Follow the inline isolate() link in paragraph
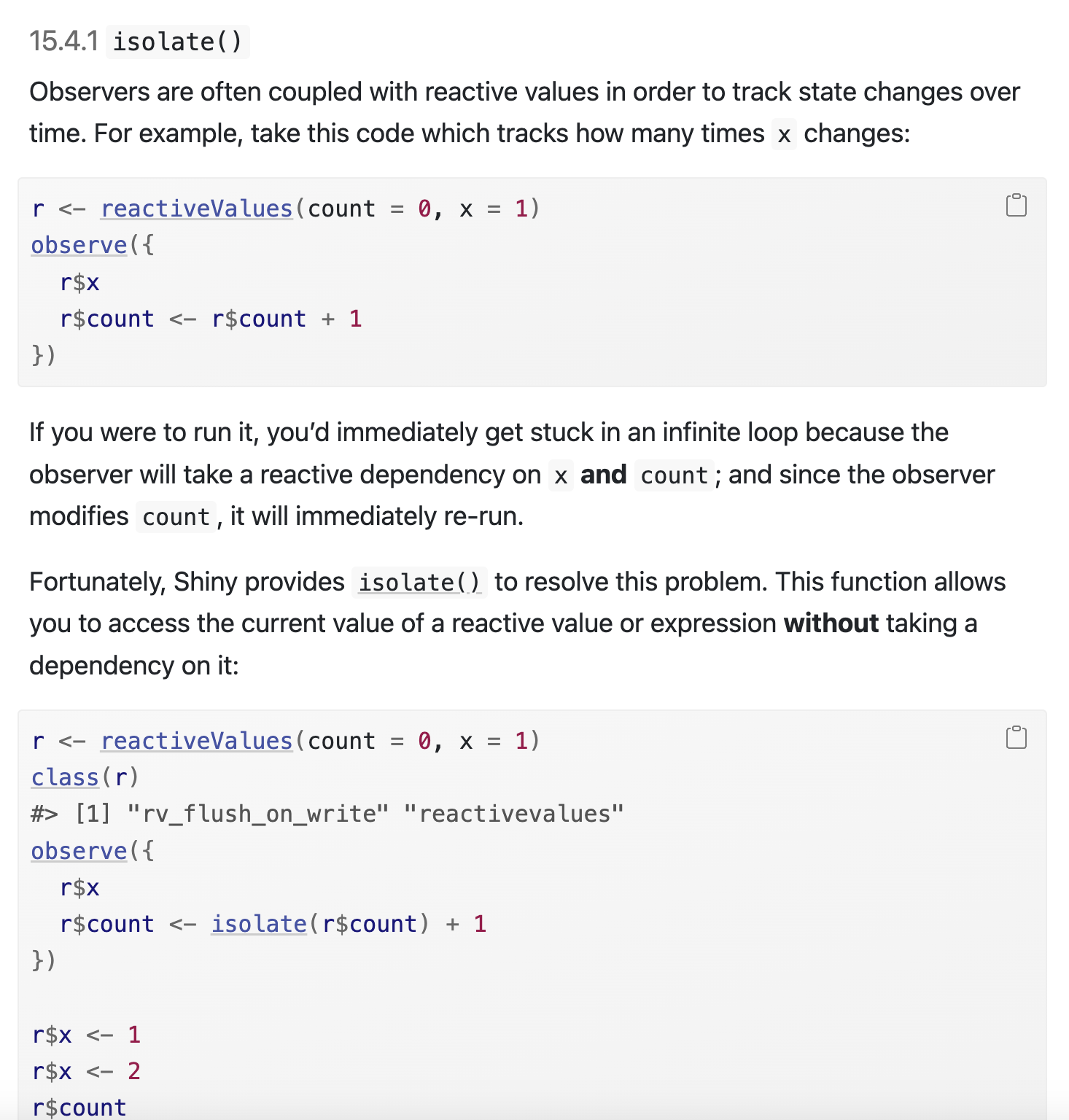Screen dimensions: 1069x1120 419,583
